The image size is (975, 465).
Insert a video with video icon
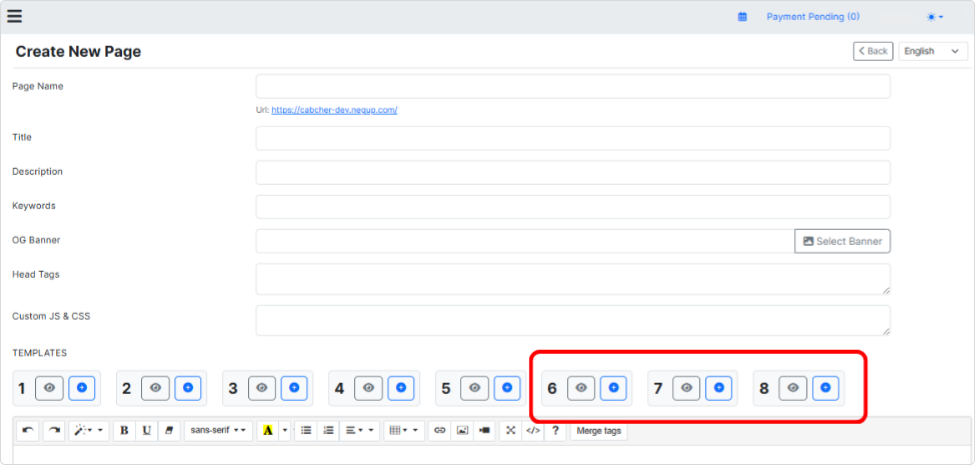click(x=484, y=430)
